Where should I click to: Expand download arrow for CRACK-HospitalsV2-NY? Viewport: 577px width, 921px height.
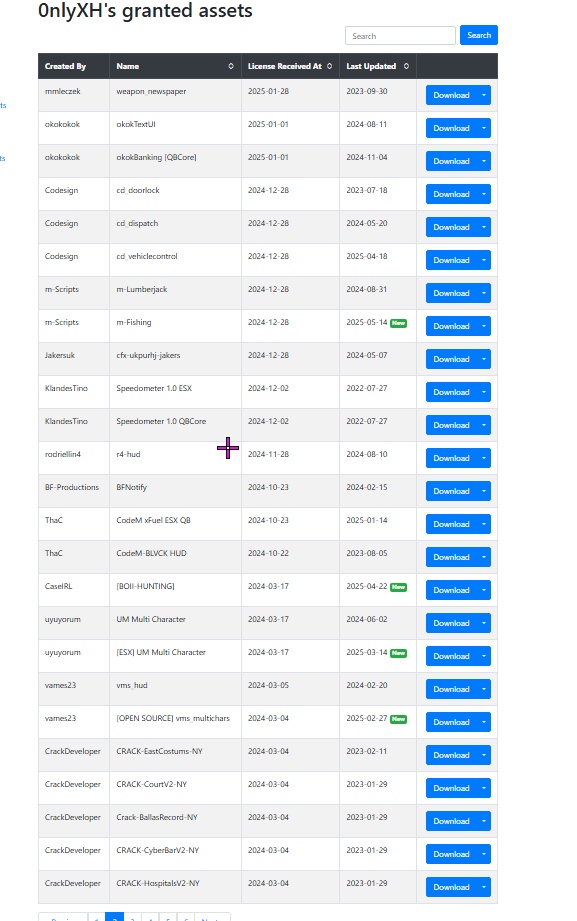pyautogui.click(x=484, y=887)
